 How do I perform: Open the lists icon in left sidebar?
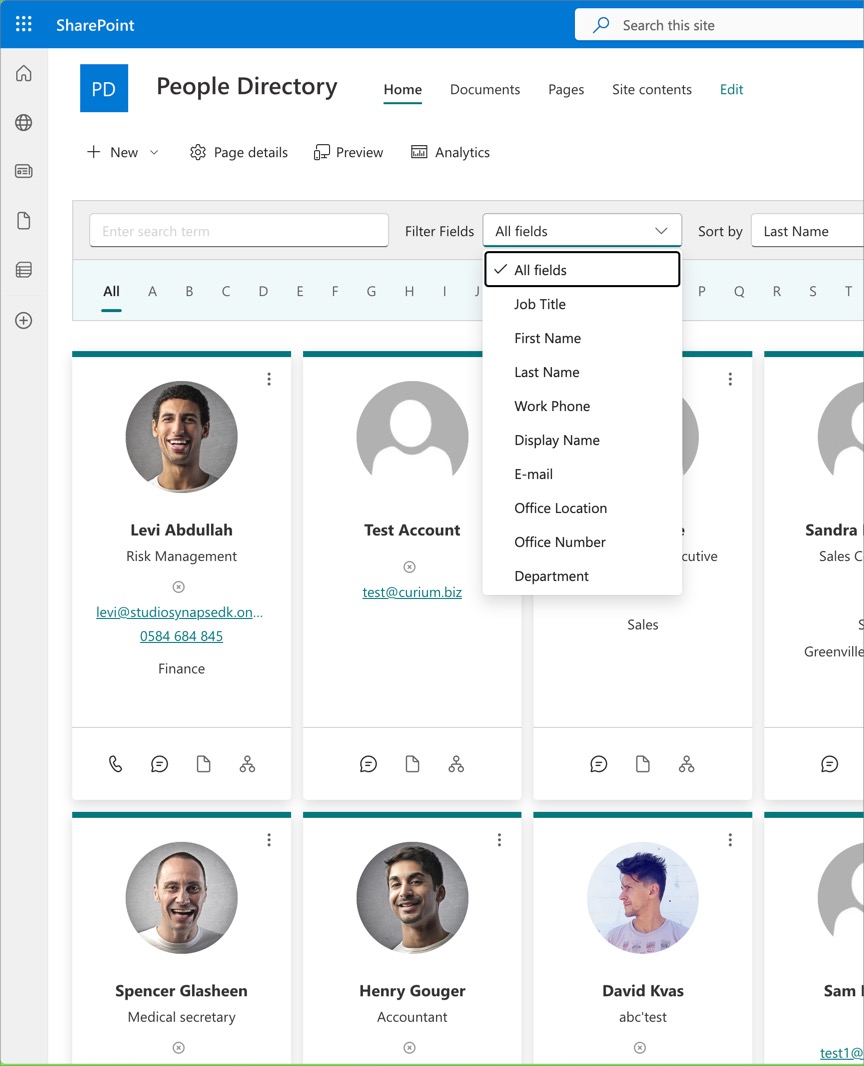24,270
